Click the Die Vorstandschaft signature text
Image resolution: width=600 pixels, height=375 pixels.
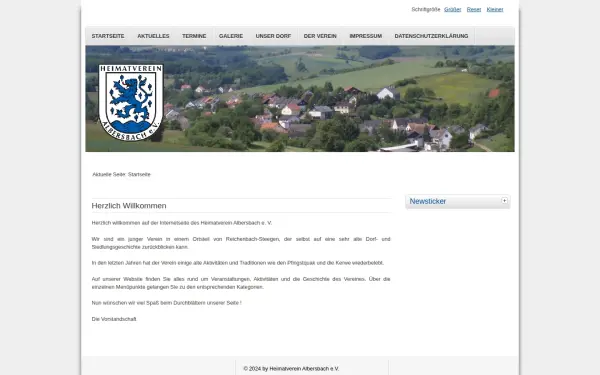114,319
